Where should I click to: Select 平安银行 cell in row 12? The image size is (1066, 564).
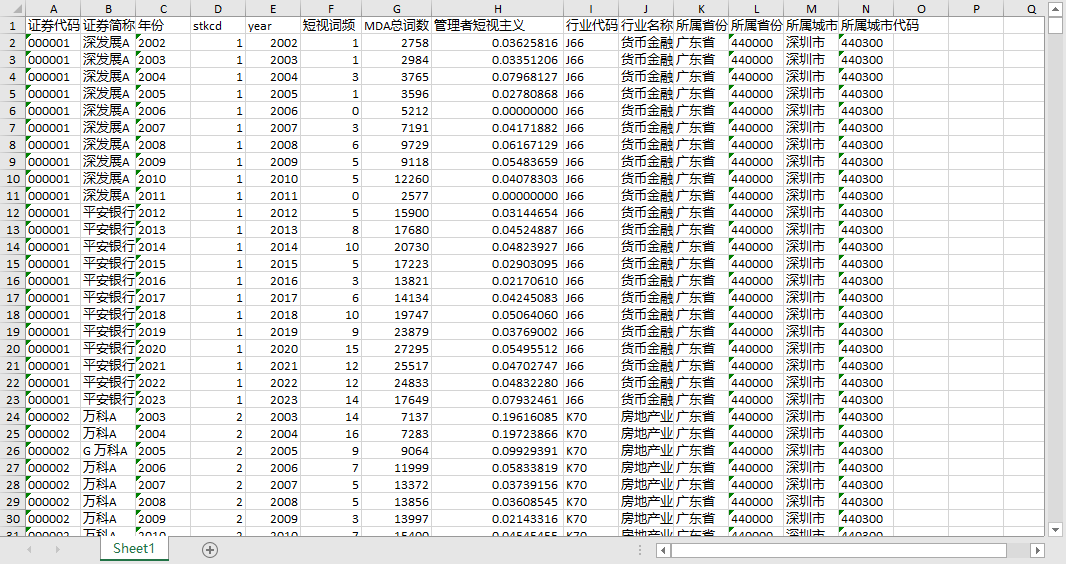point(108,213)
